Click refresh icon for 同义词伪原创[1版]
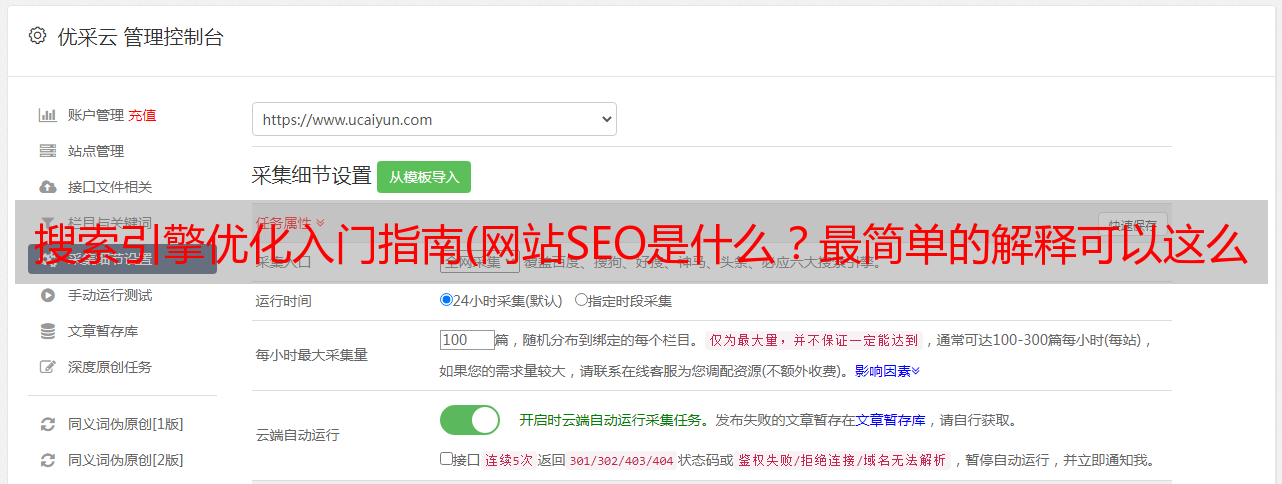The width and height of the screenshot is (1282, 484). tap(47, 424)
